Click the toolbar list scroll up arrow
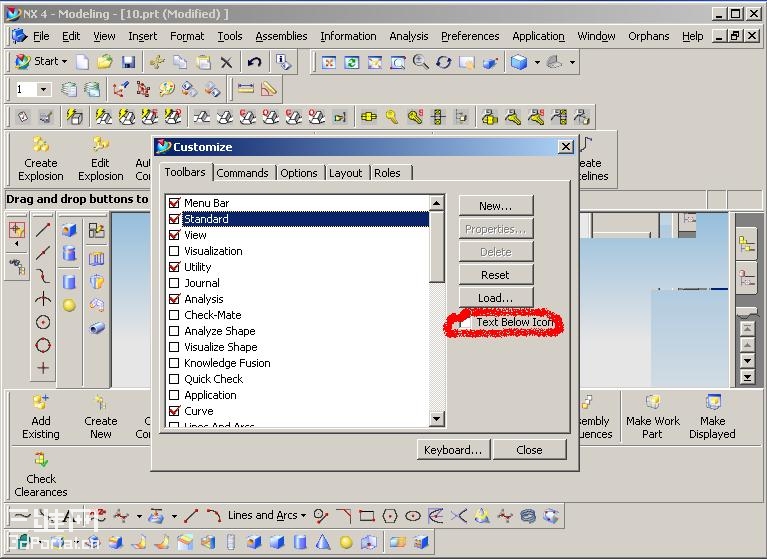 (x=436, y=202)
